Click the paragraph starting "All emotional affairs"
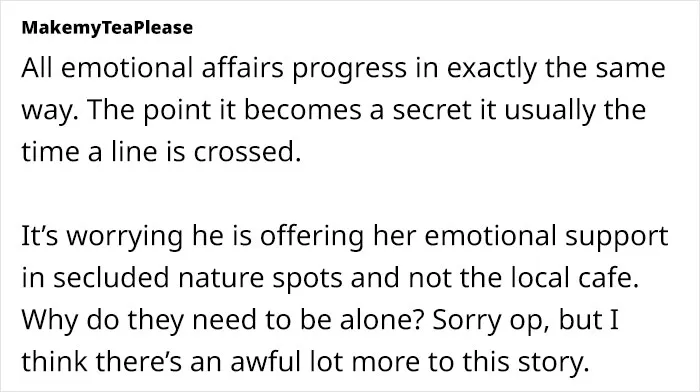This screenshot has width=700, height=392. pos(344,109)
